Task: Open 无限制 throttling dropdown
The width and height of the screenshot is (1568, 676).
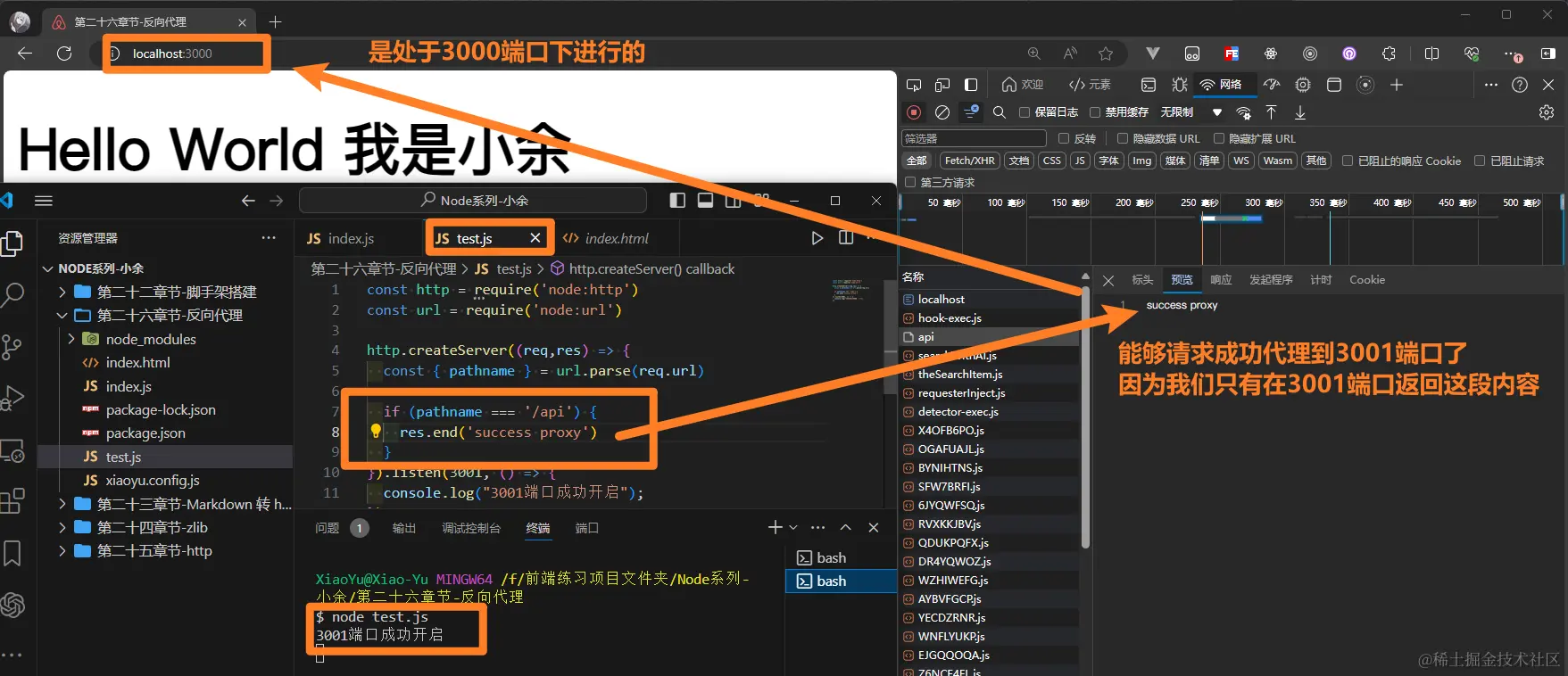Action: tap(1191, 112)
